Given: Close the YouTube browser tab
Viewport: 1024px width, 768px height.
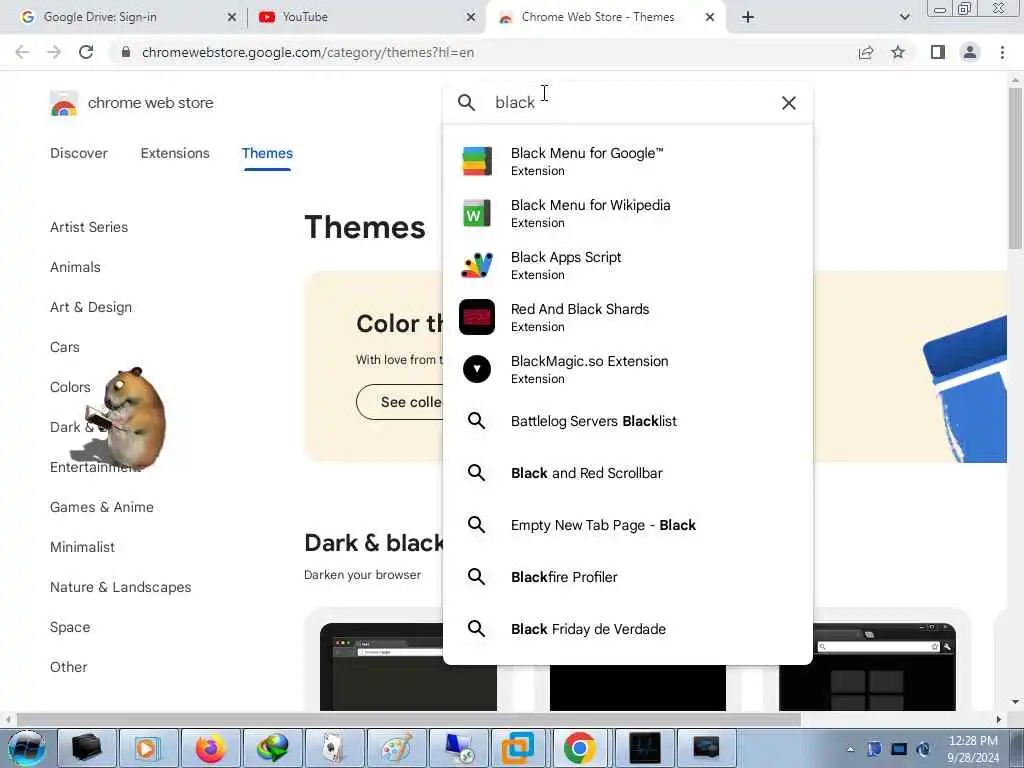Looking at the screenshot, I should (x=471, y=17).
